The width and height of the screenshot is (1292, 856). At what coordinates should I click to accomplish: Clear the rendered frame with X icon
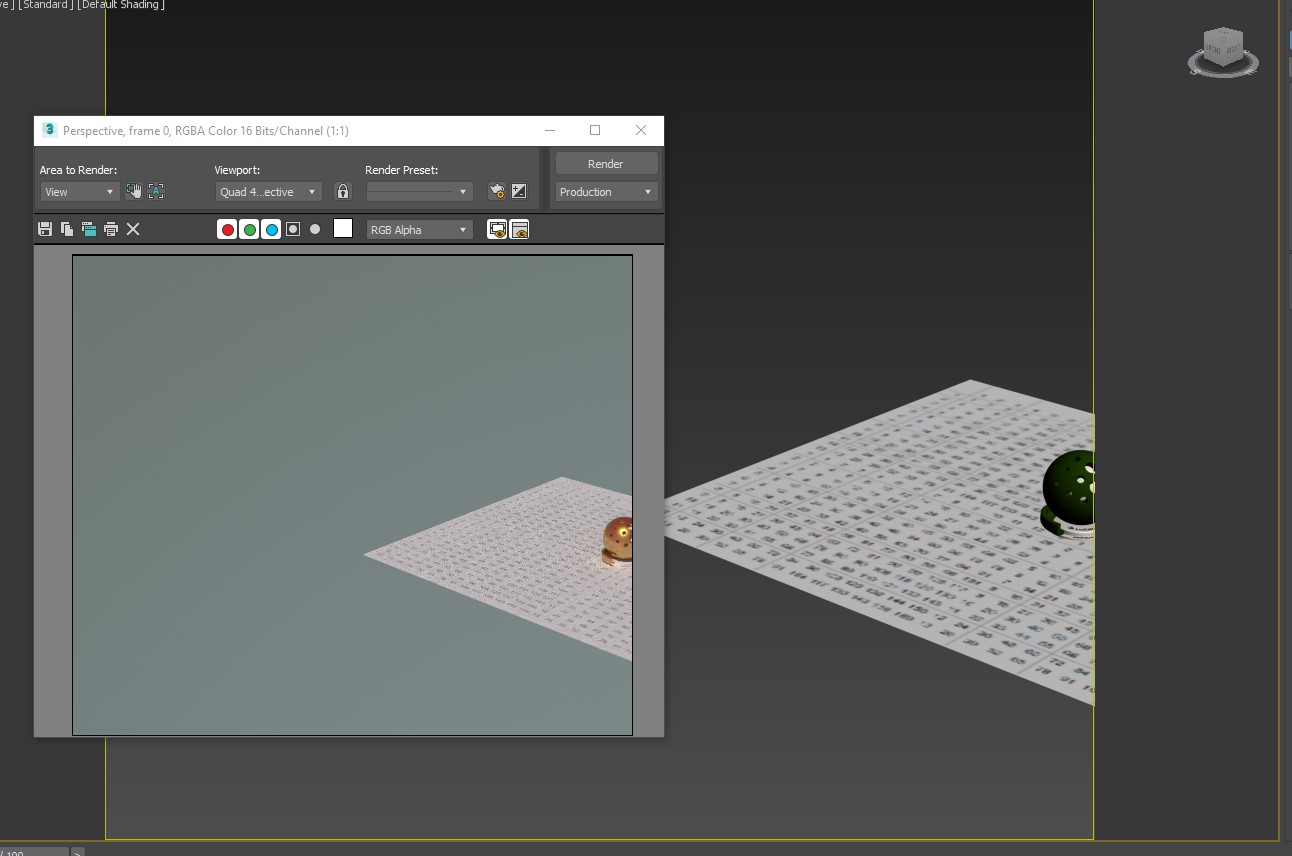tap(133, 229)
